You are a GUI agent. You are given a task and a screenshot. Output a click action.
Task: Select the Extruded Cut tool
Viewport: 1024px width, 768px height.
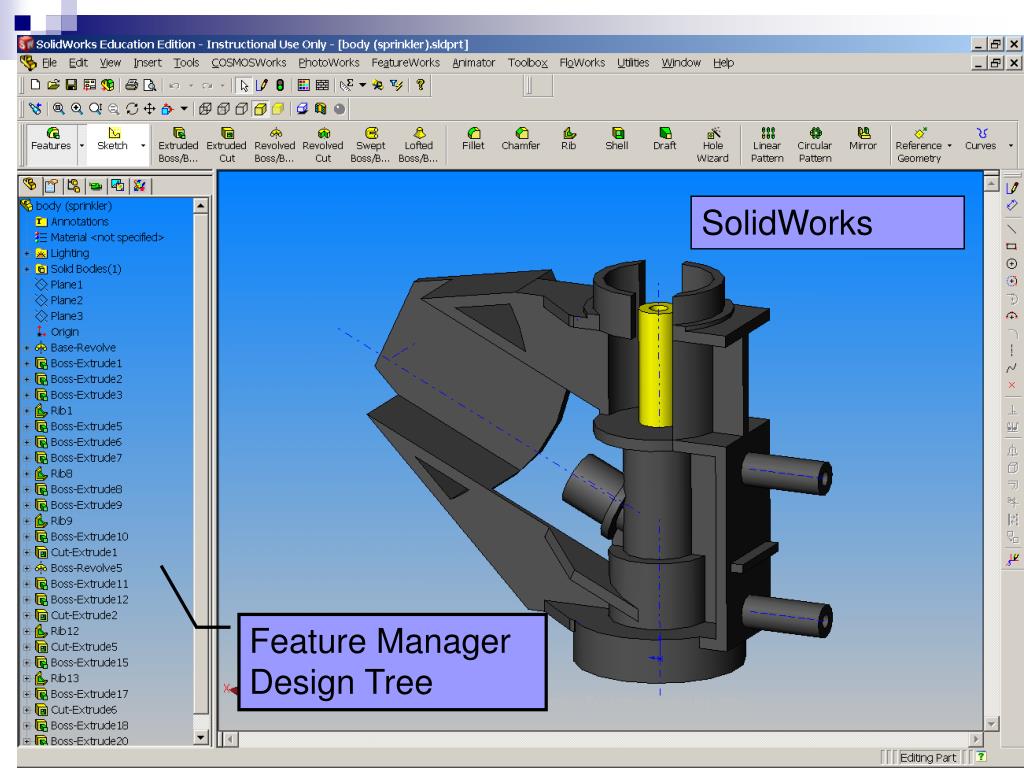click(x=227, y=145)
